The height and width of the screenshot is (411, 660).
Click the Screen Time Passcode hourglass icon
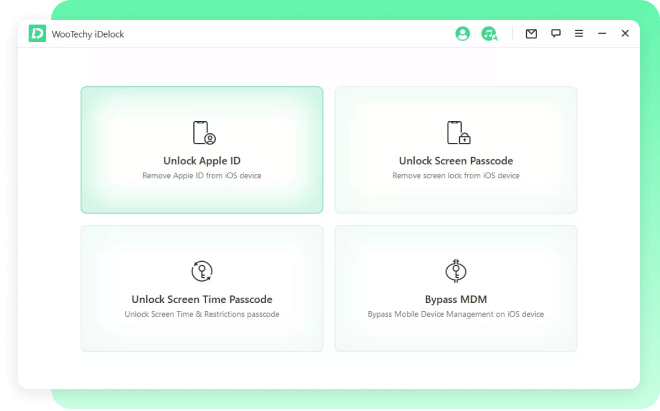click(x=202, y=270)
